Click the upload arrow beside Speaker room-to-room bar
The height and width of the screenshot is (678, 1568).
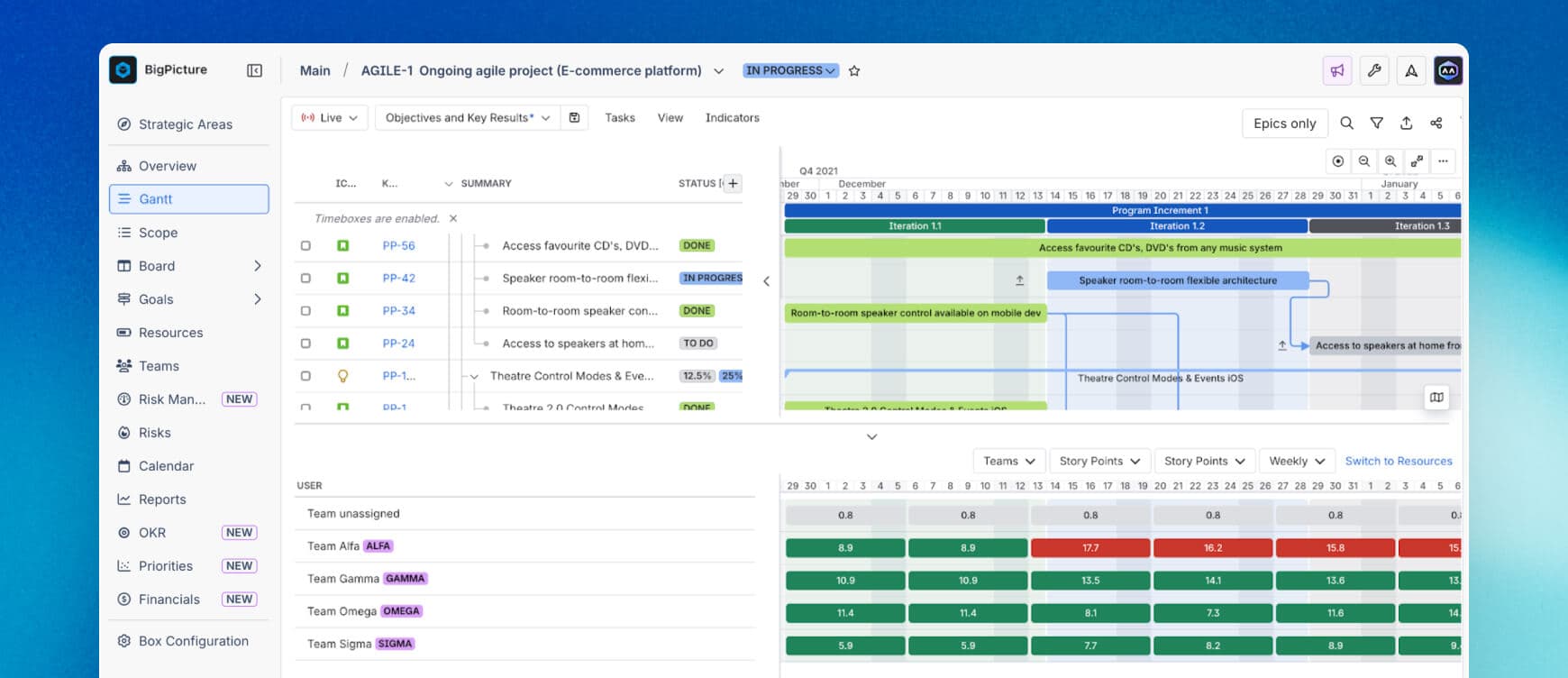click(1020, 280)
